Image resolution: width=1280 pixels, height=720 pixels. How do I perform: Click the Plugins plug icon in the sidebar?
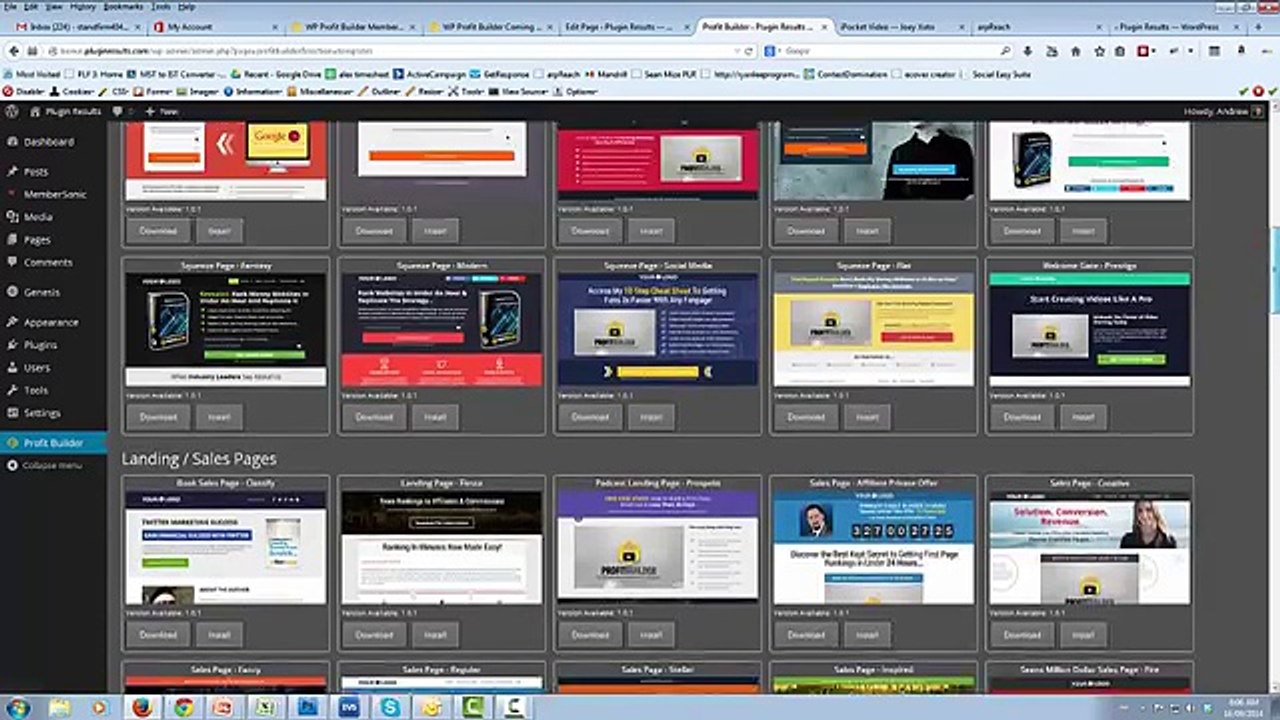click(x=11, y=345)
